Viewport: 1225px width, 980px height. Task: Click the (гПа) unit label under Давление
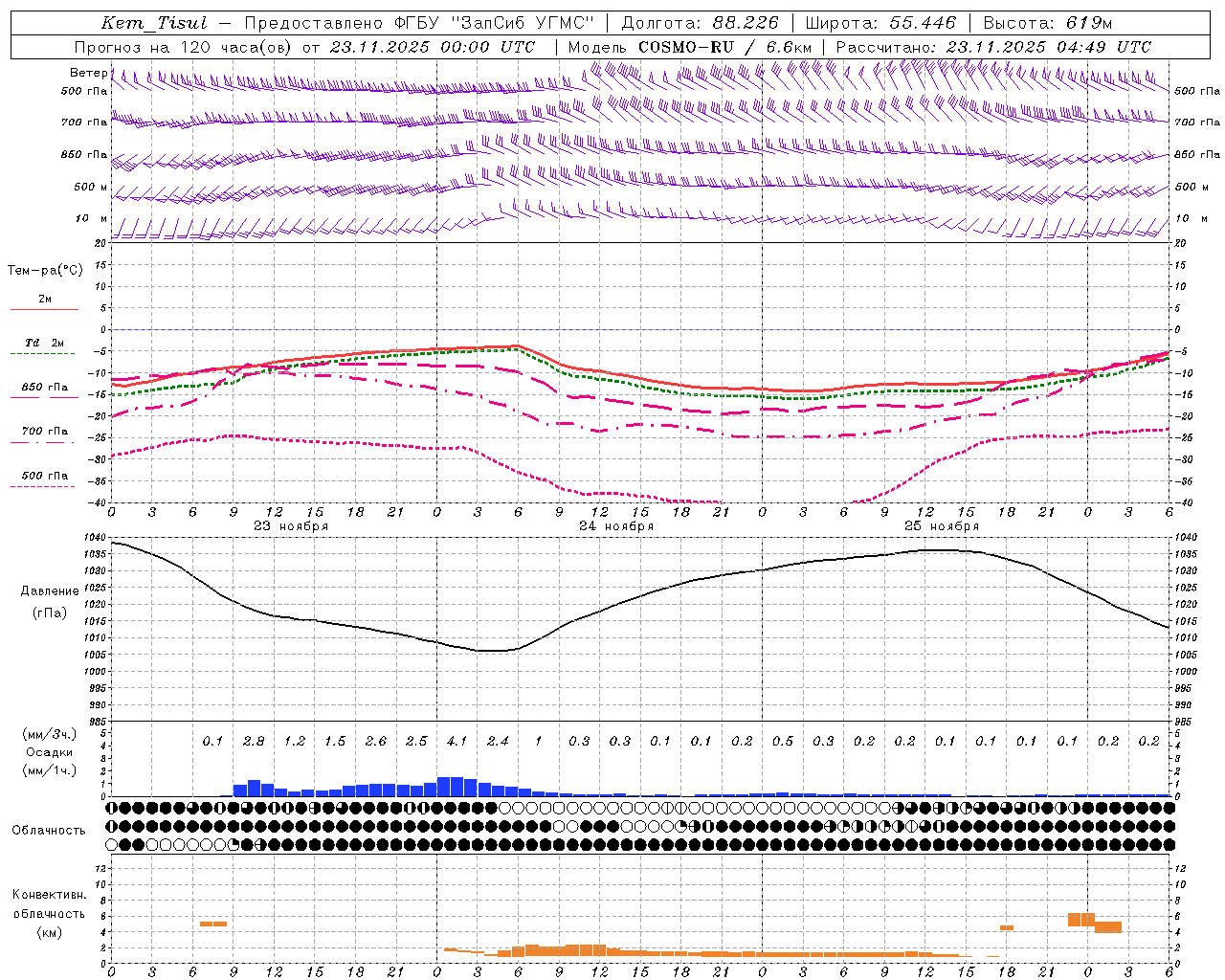coord(49,612)
